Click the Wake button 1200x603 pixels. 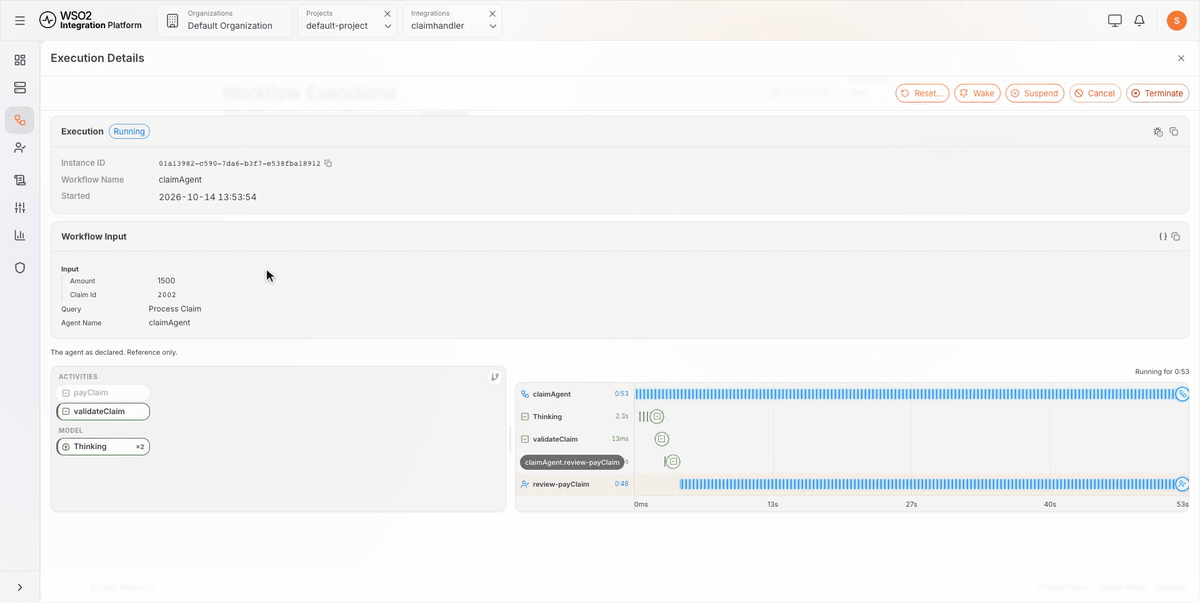click(977, 93)
